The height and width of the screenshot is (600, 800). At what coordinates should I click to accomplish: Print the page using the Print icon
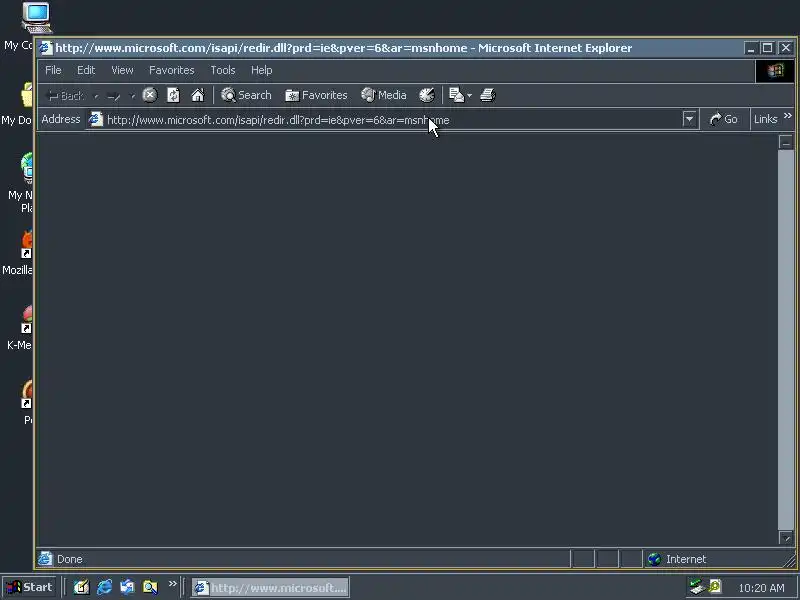488,95
